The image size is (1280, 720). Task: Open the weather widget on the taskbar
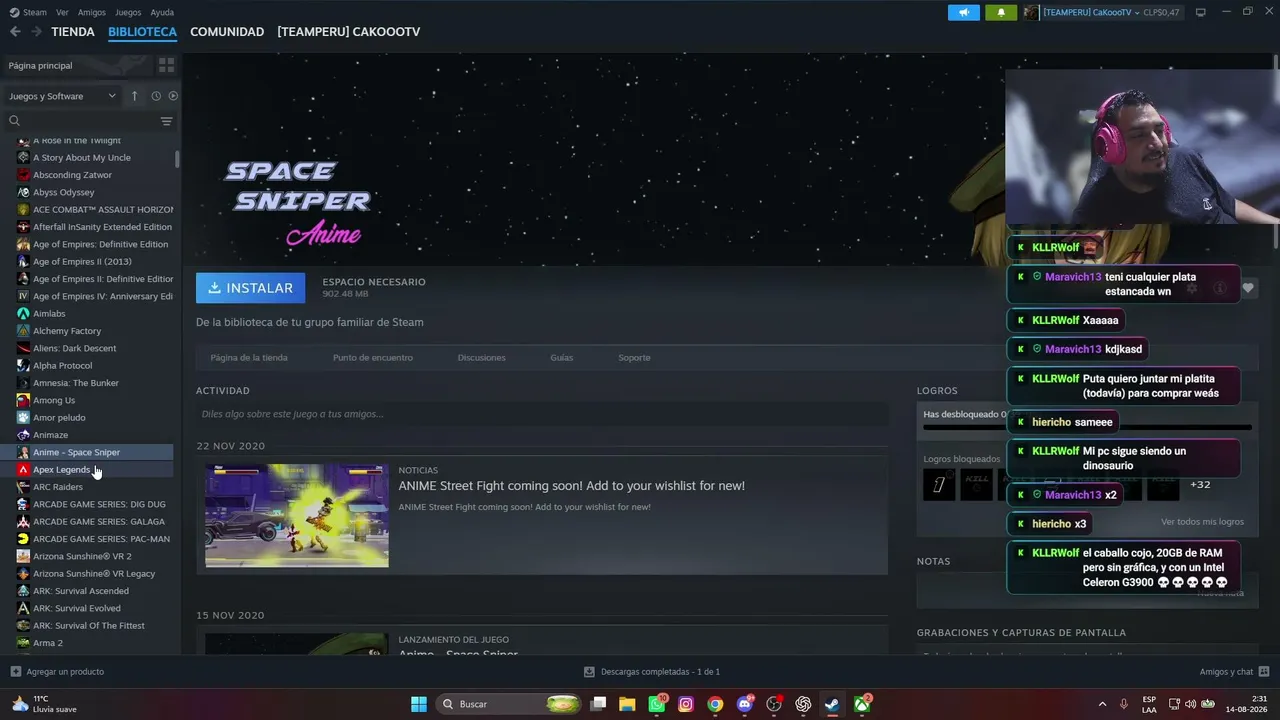(42, 704)
